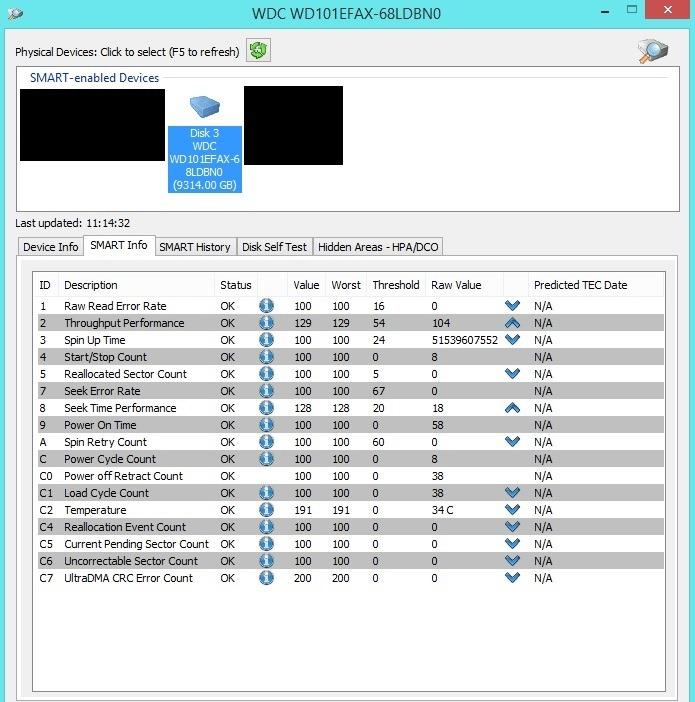Click up chevron on Throughput Performance row
This screenshot has width=695, height=702.
[x=512, y=323]
